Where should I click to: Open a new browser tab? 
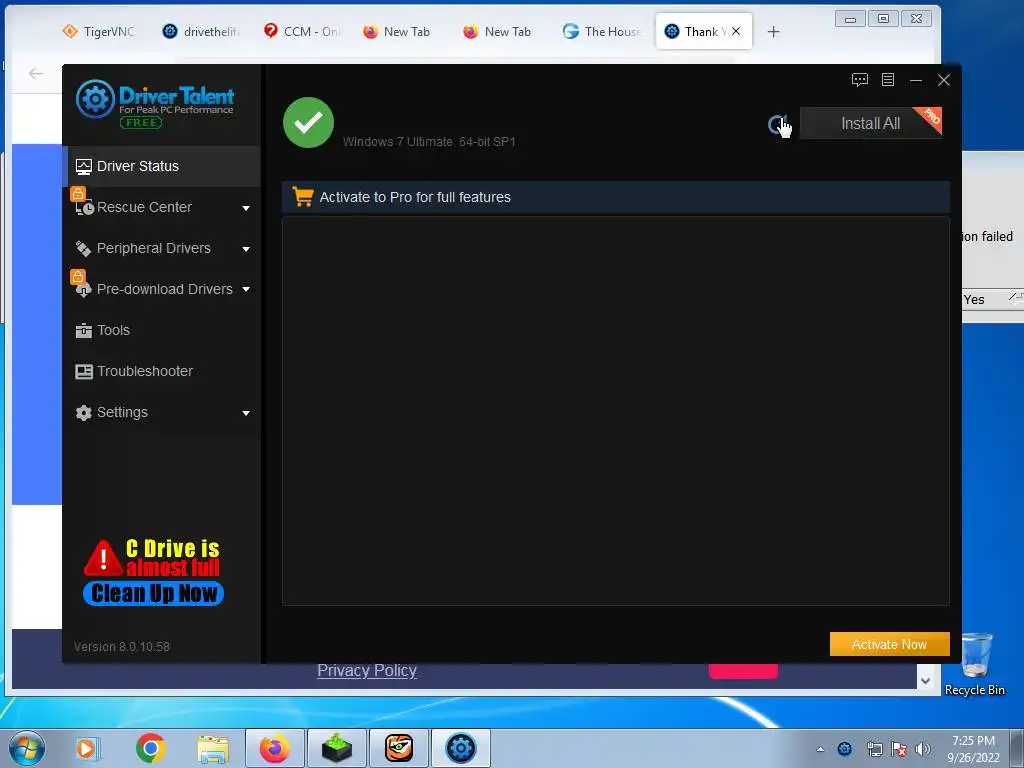[x=773, y=31]
